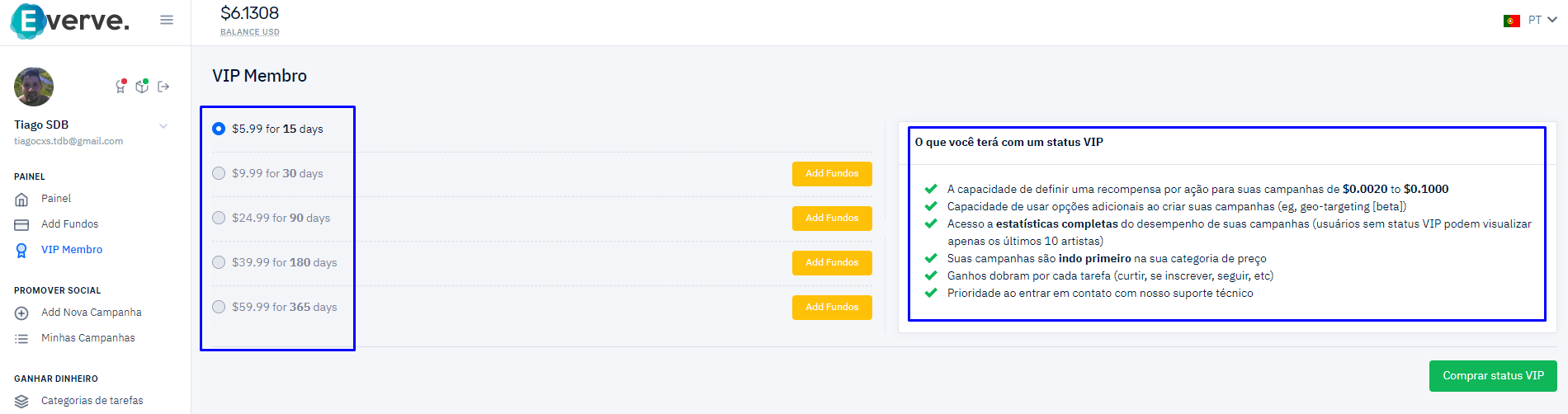This screenshot has width=1568, height=414.
Task: Click the Add Fundos card icon
Action: point(21,224)
